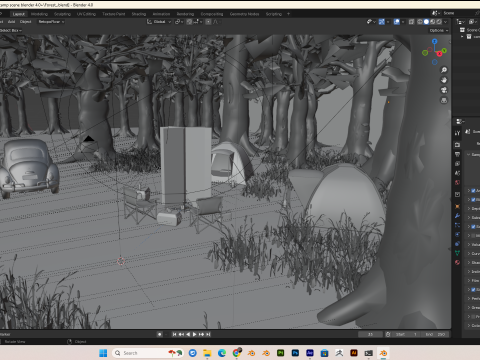Open the RetopoFlow dropdown menu
The height and width of the screenshot is (360, 480).
(x=51, y=22)
